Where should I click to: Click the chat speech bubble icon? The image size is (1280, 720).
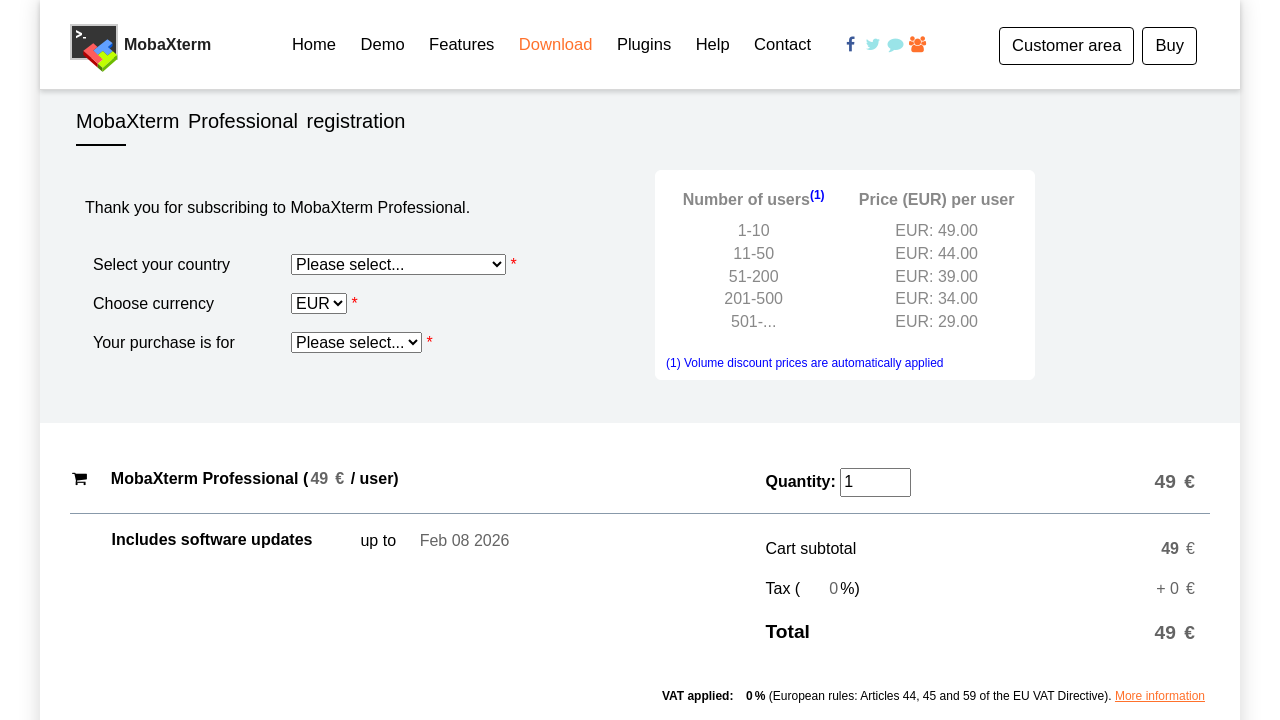point(895,45)
